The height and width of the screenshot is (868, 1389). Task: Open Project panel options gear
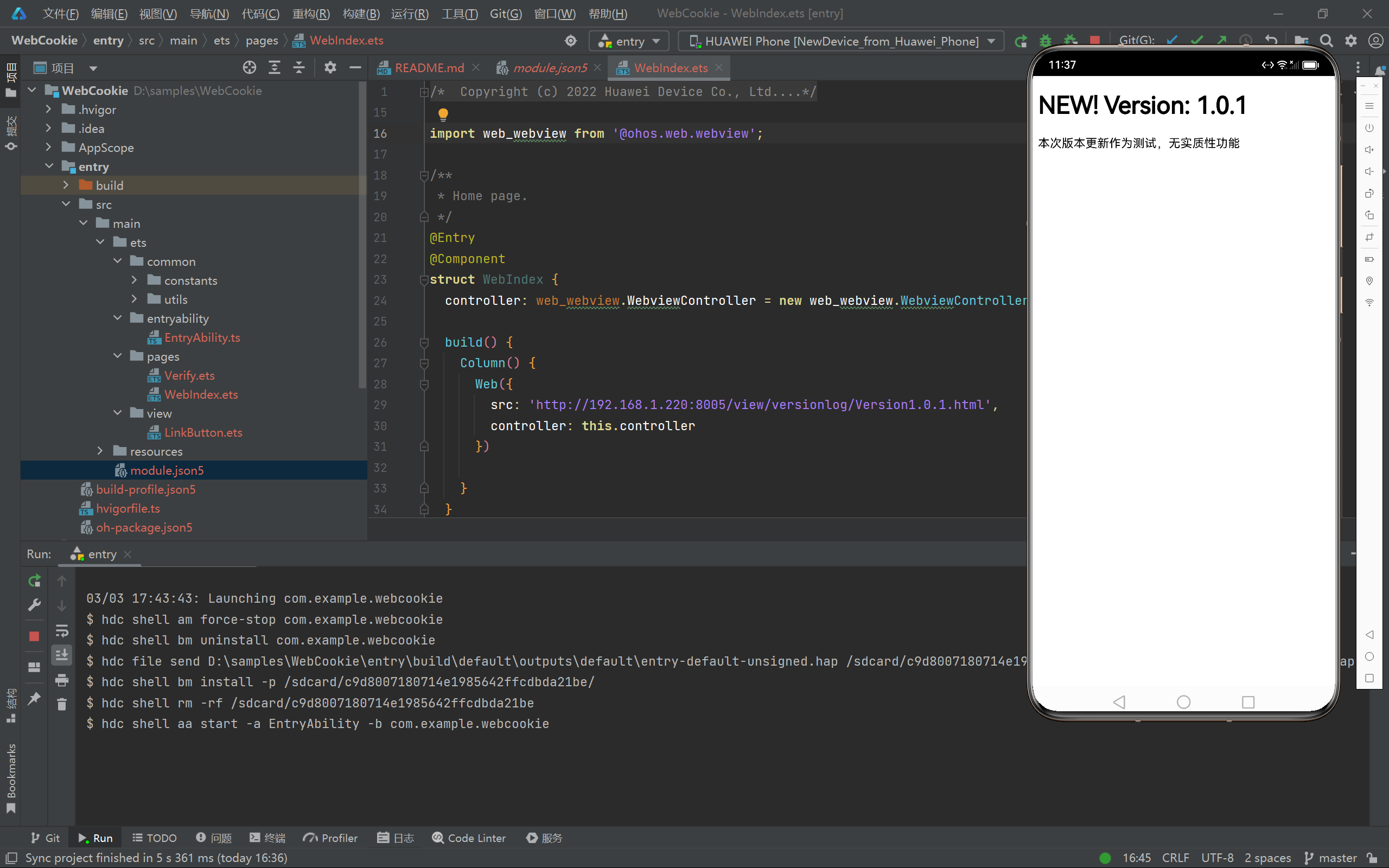click(x=330, y=68)
